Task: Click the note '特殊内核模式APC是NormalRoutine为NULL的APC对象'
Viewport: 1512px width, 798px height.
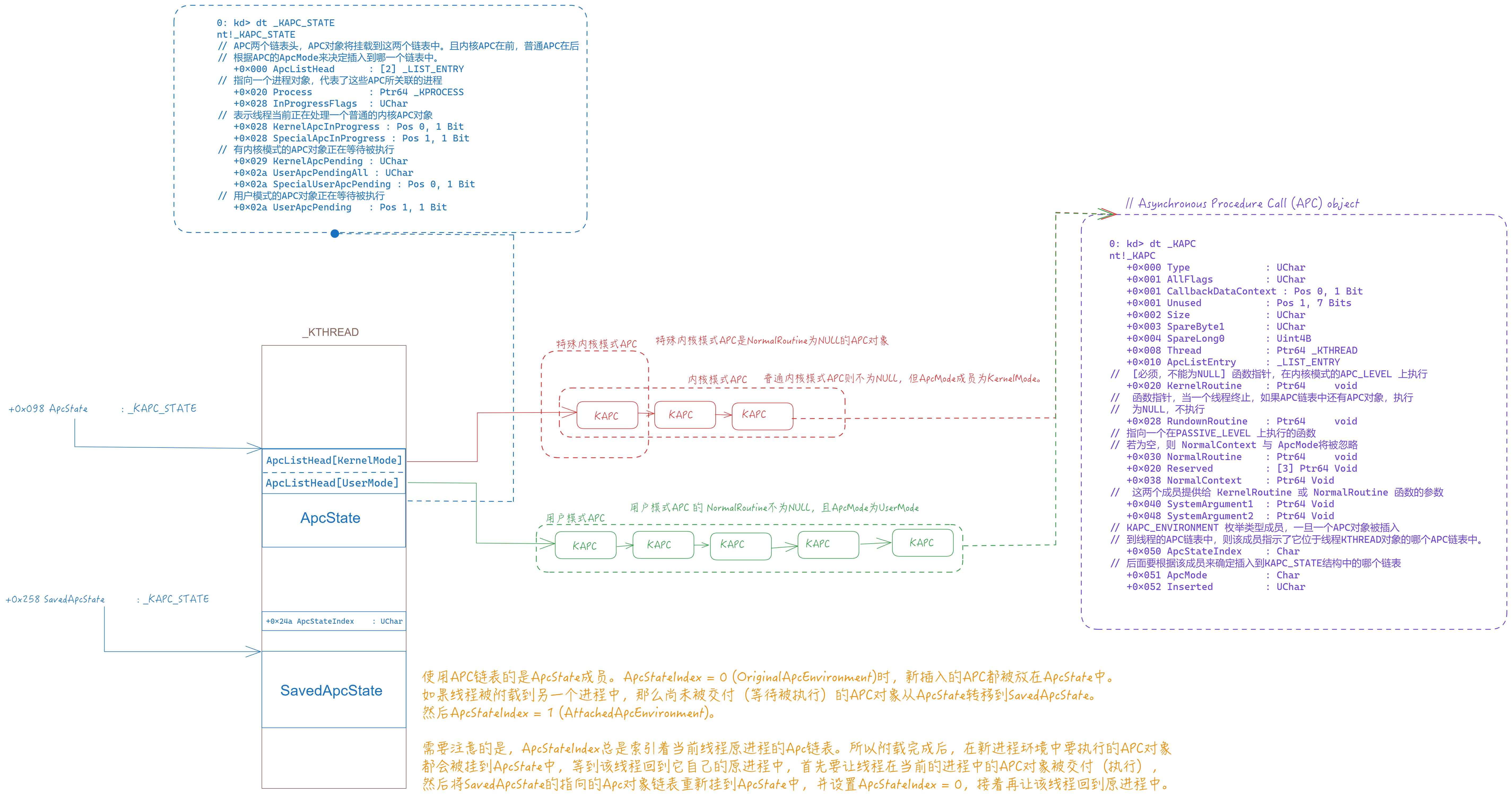Action: point(772,341)
